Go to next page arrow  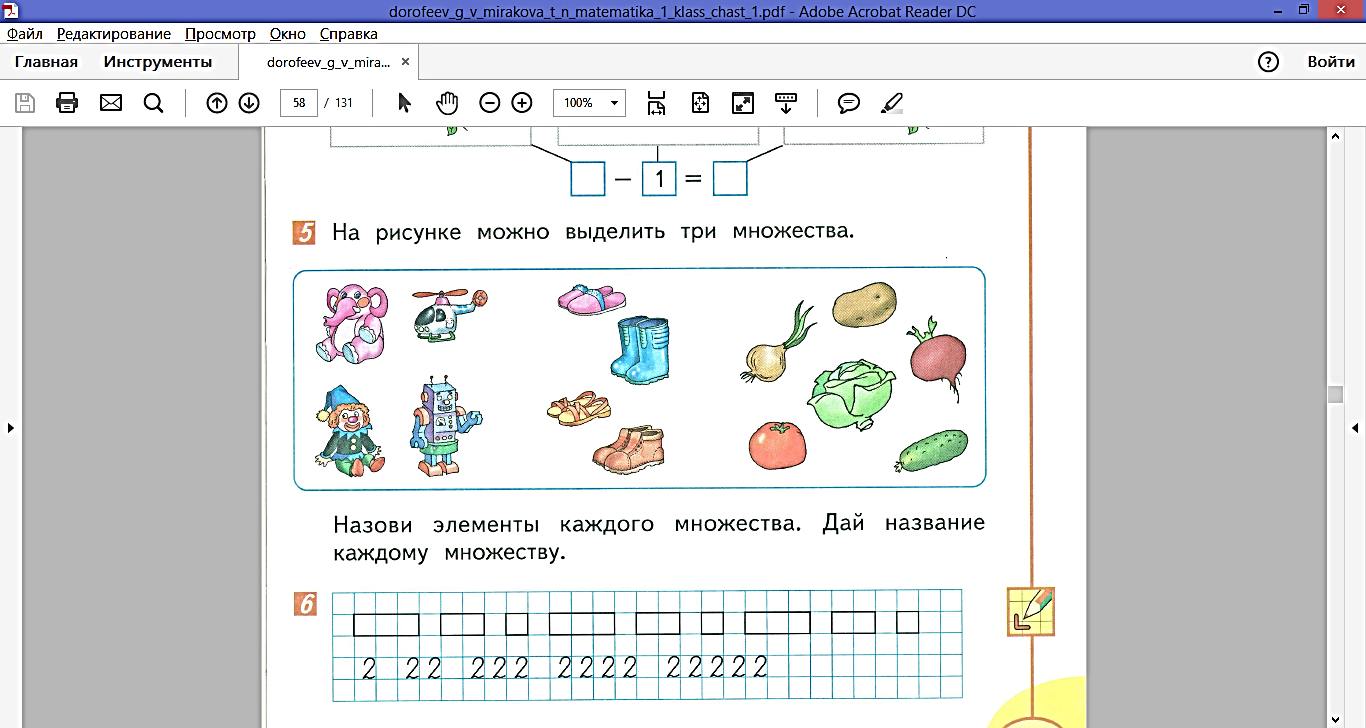[x=249, y=103]
